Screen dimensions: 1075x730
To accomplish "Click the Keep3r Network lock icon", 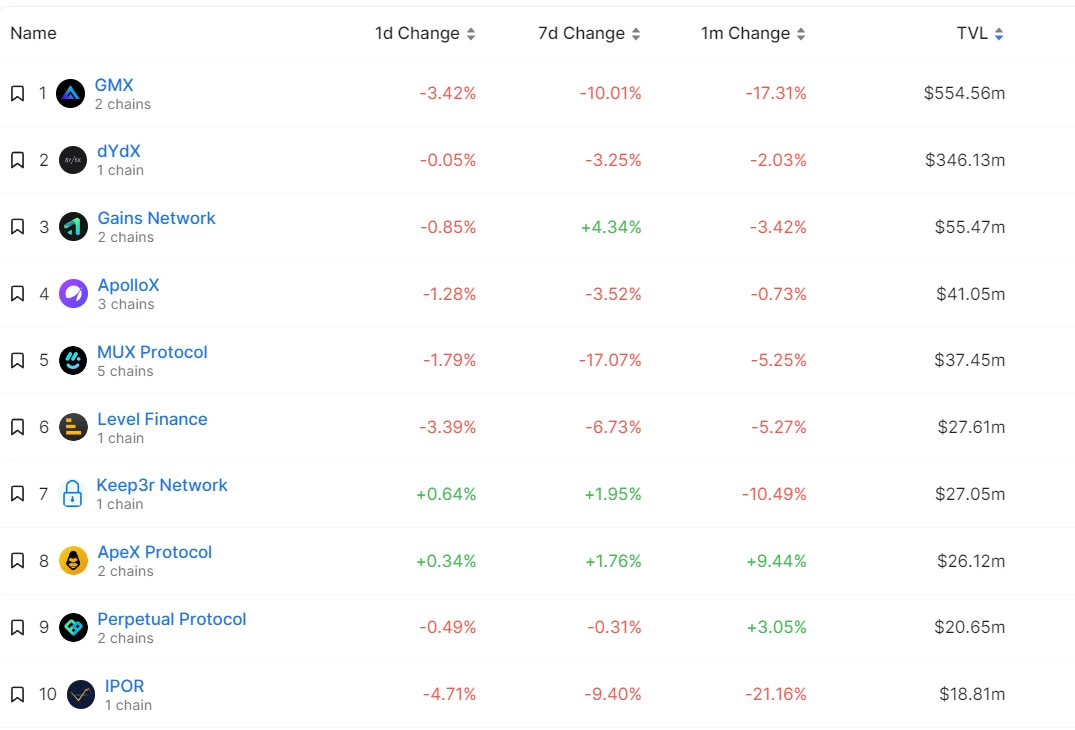I will tap(72, 494).
